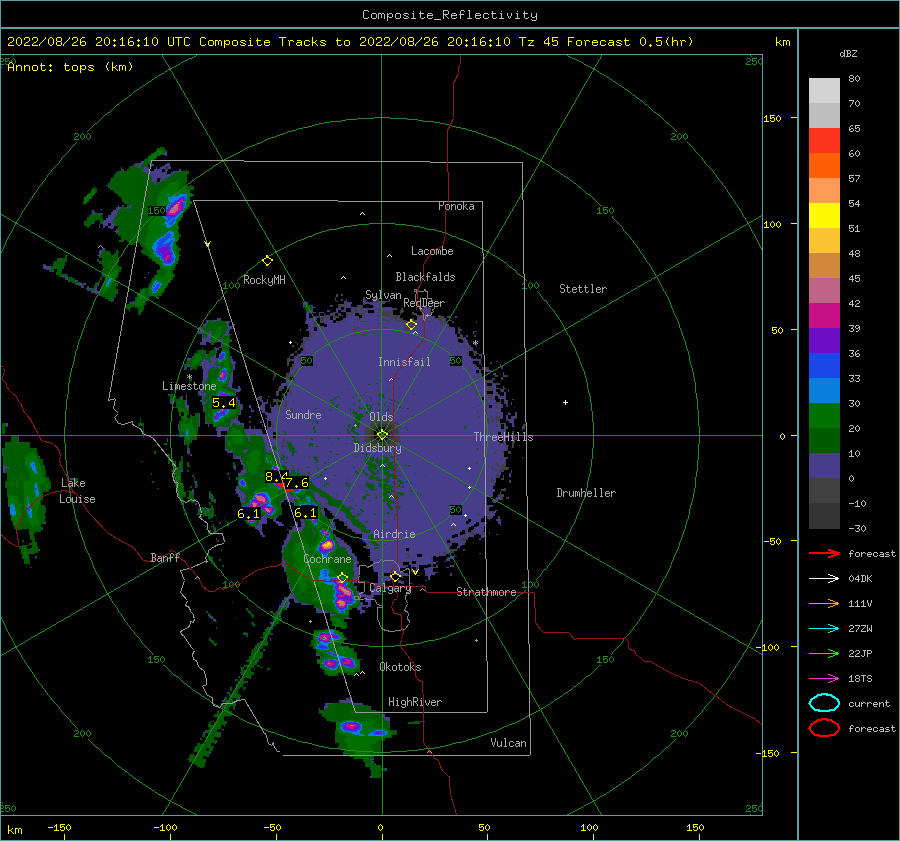Click the yellow 54 dBZ color swatch
The height and width of the screenshot is (841, 900).
[x=824, y=215]
